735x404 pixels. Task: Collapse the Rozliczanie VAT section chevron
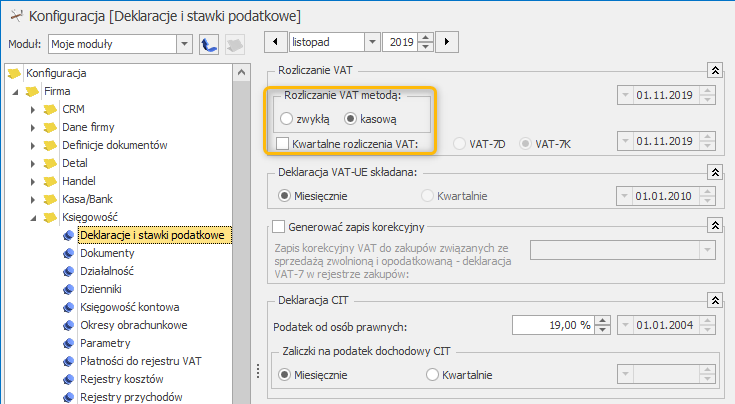715,70
